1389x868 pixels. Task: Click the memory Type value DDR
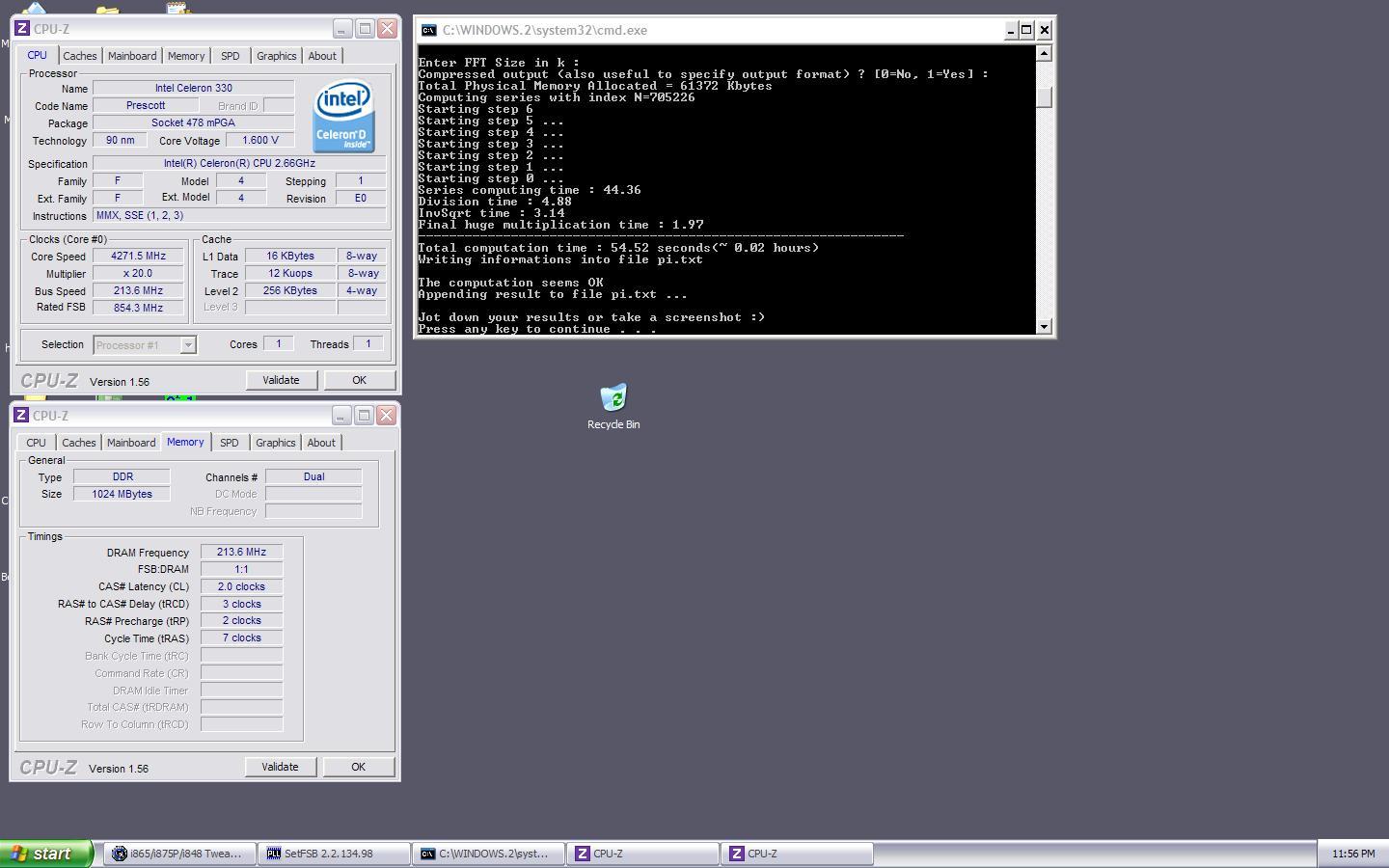[x=122, y=476]
